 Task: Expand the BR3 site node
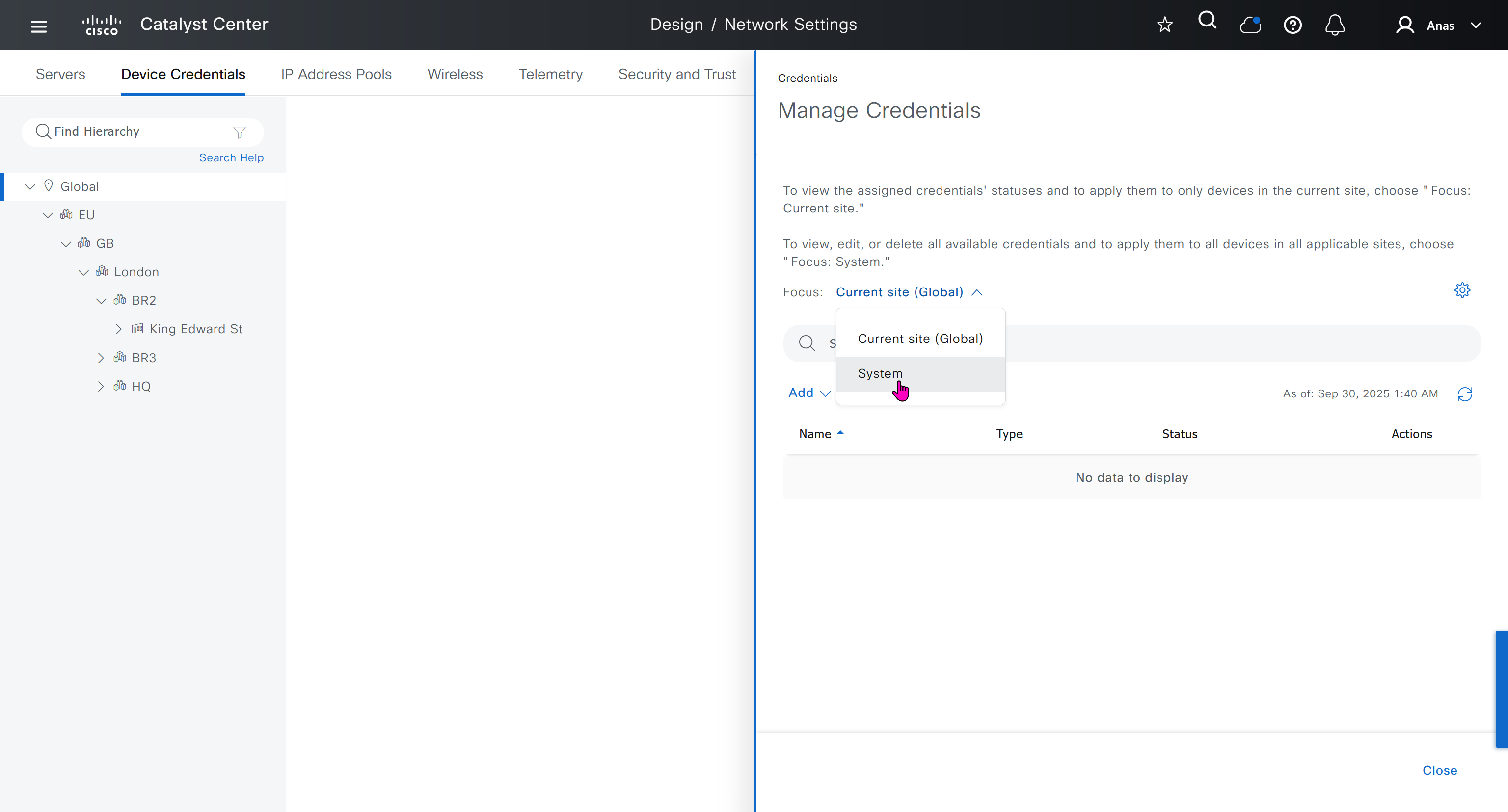(x=101, y=358)
